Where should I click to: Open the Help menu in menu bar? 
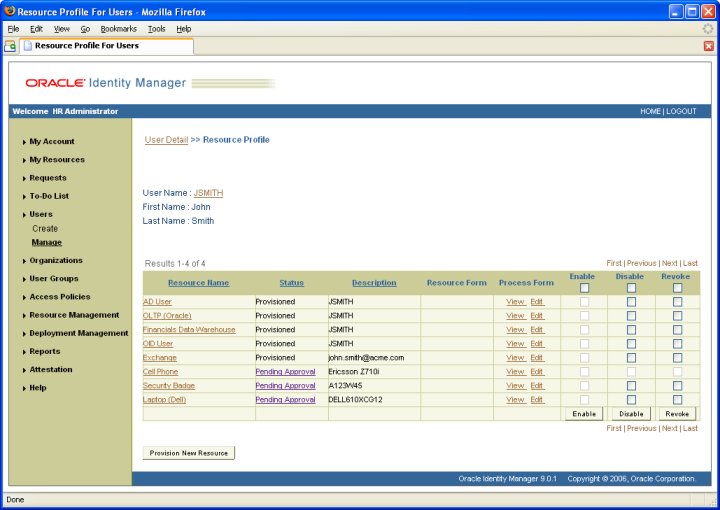184,29
